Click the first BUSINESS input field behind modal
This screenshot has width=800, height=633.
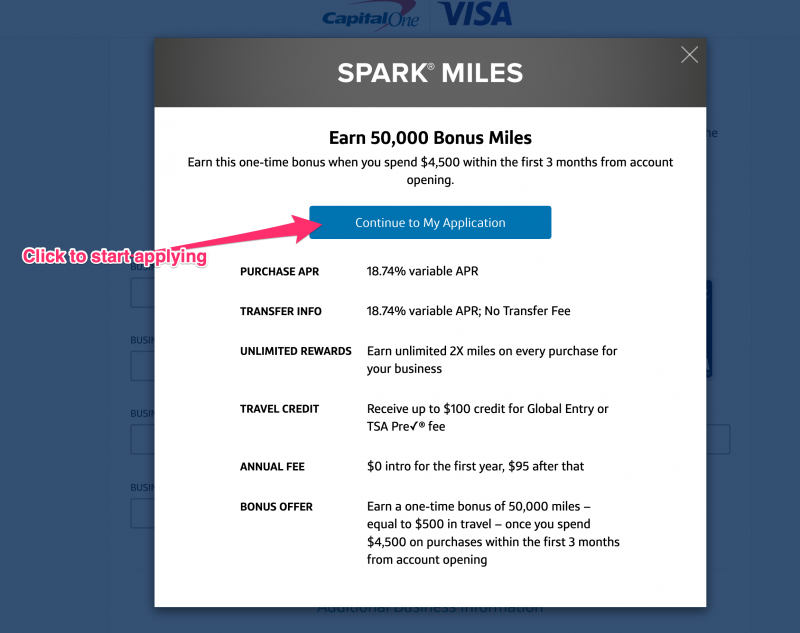coord(140,292)
